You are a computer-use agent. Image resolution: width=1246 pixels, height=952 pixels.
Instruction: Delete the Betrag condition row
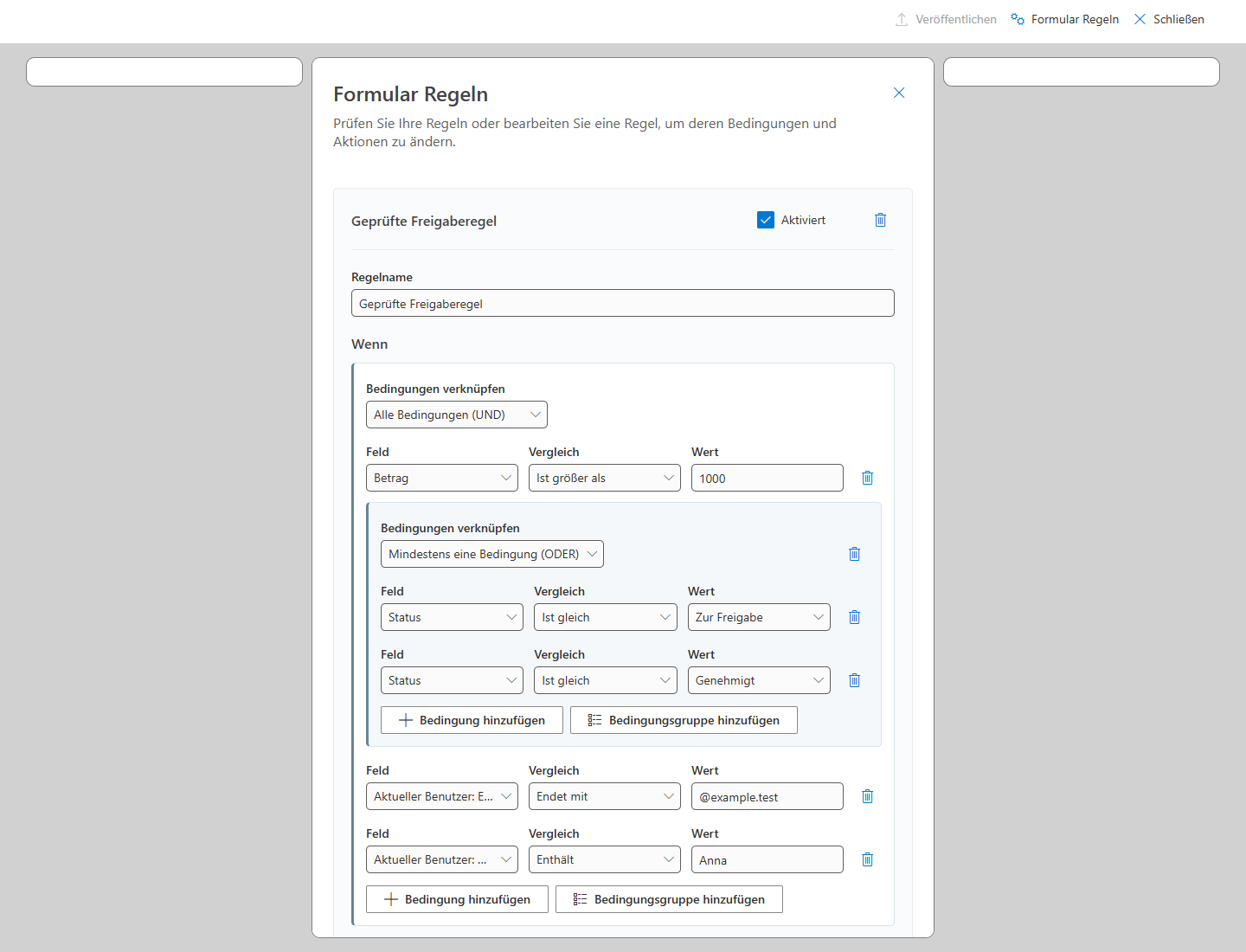867,478
